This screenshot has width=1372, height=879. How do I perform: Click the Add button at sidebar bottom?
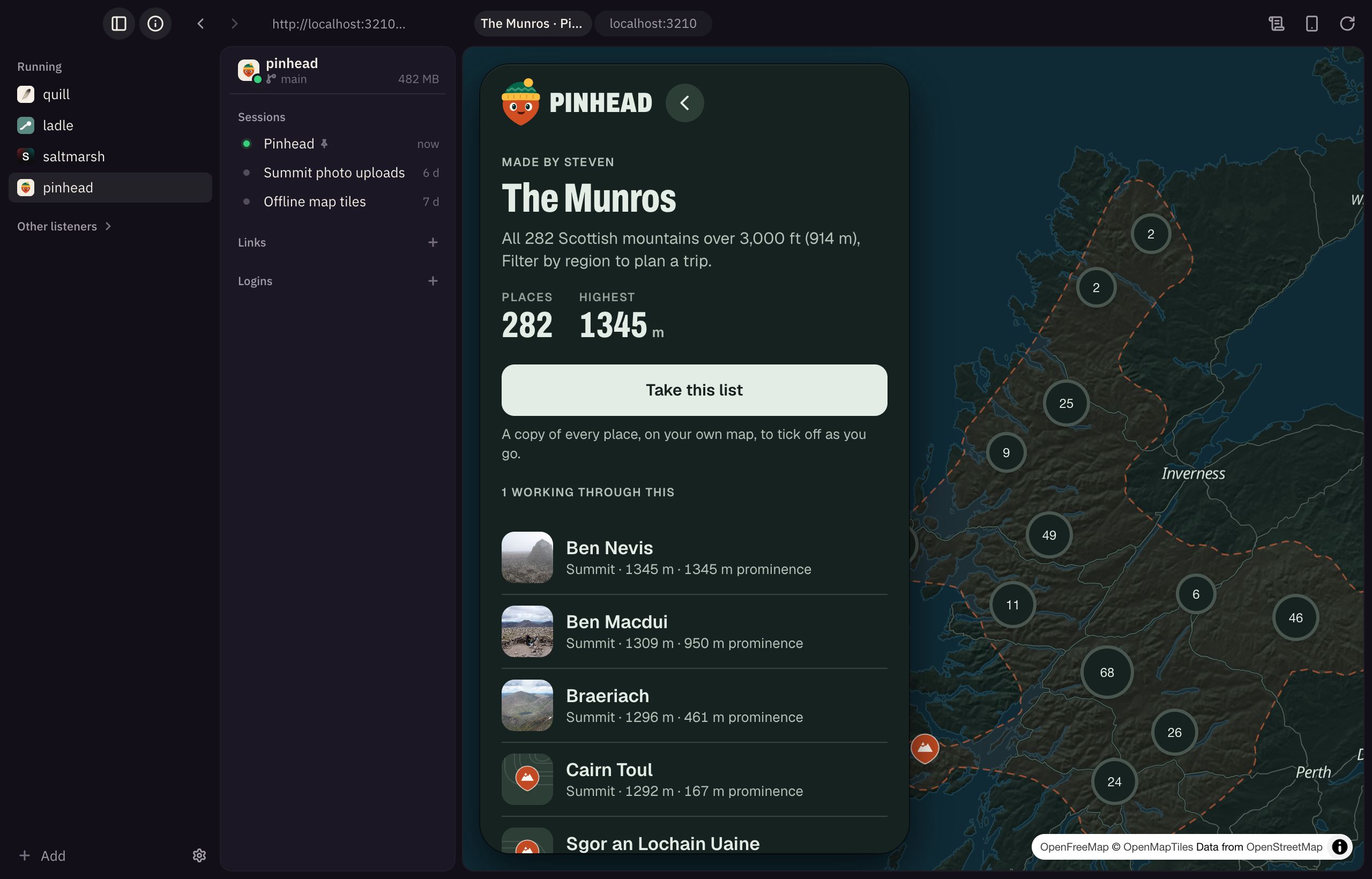coord(43,855)
